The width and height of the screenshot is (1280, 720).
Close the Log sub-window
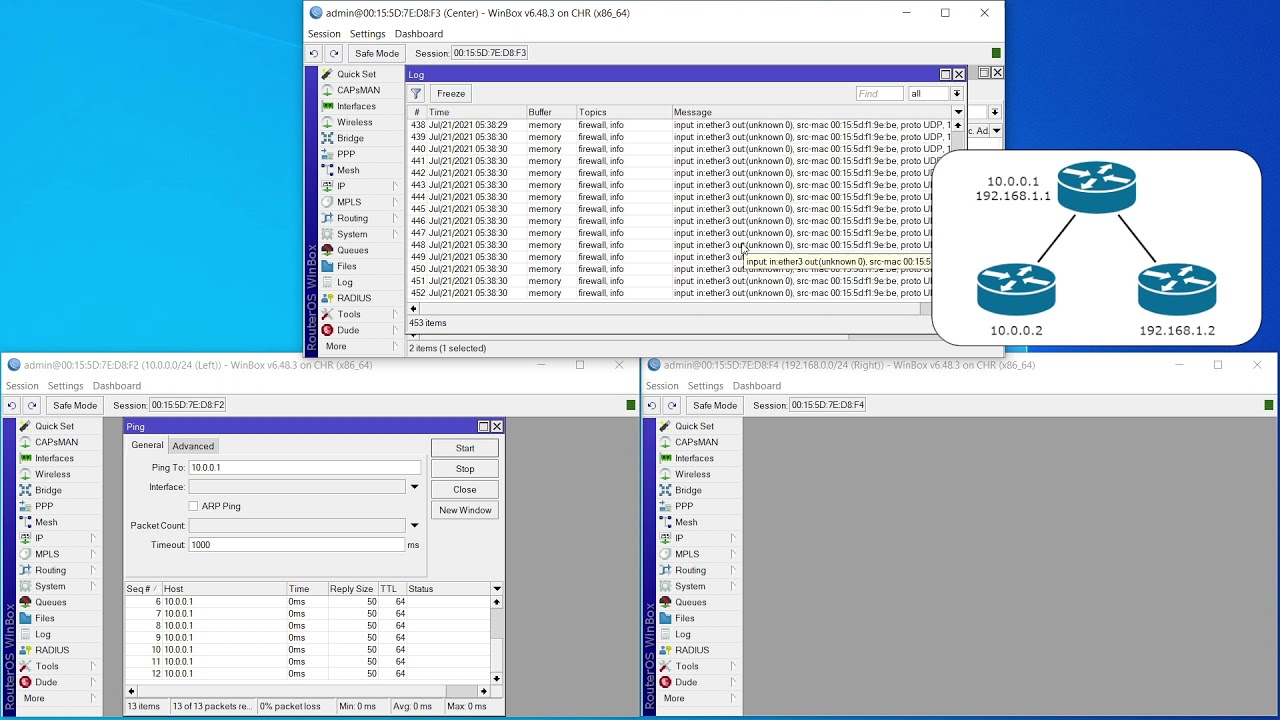(x=959, y=74)
